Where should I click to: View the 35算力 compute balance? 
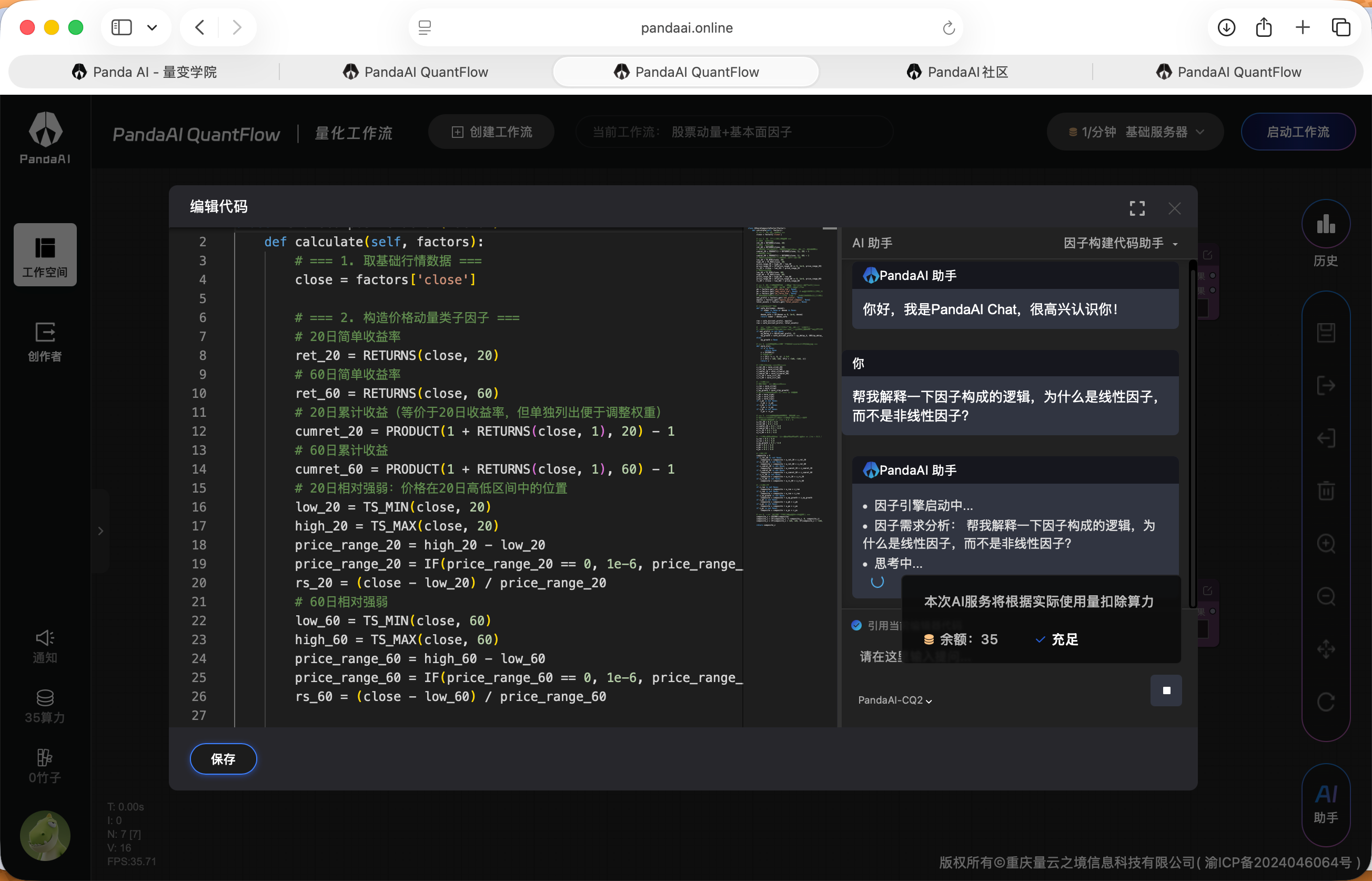pos(45,706)
